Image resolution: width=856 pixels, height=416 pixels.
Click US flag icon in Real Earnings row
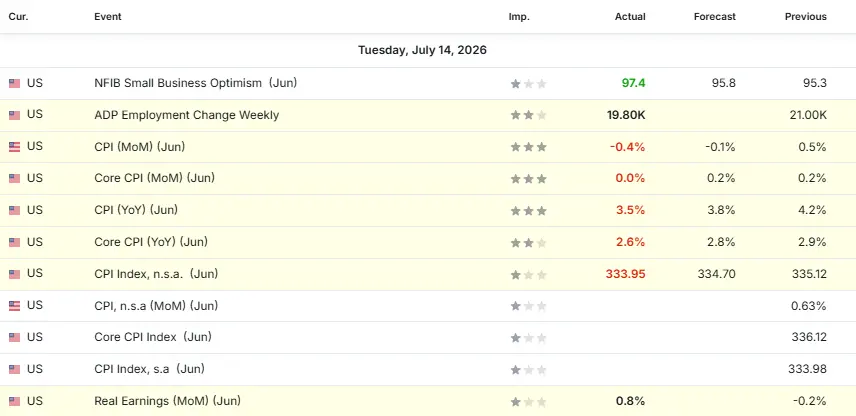[14, 401]
